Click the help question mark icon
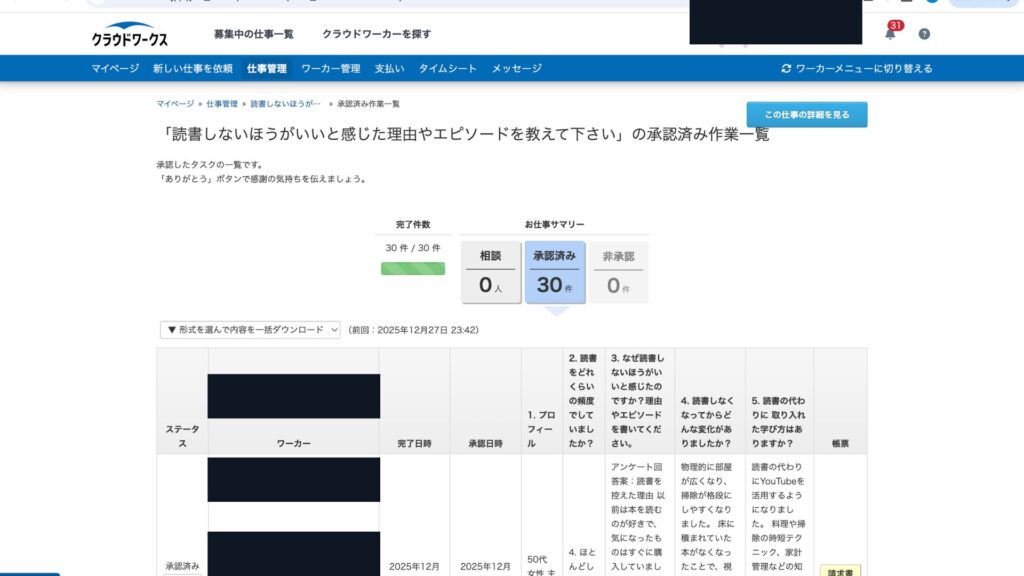1024x576 pixels. (924, 34)
